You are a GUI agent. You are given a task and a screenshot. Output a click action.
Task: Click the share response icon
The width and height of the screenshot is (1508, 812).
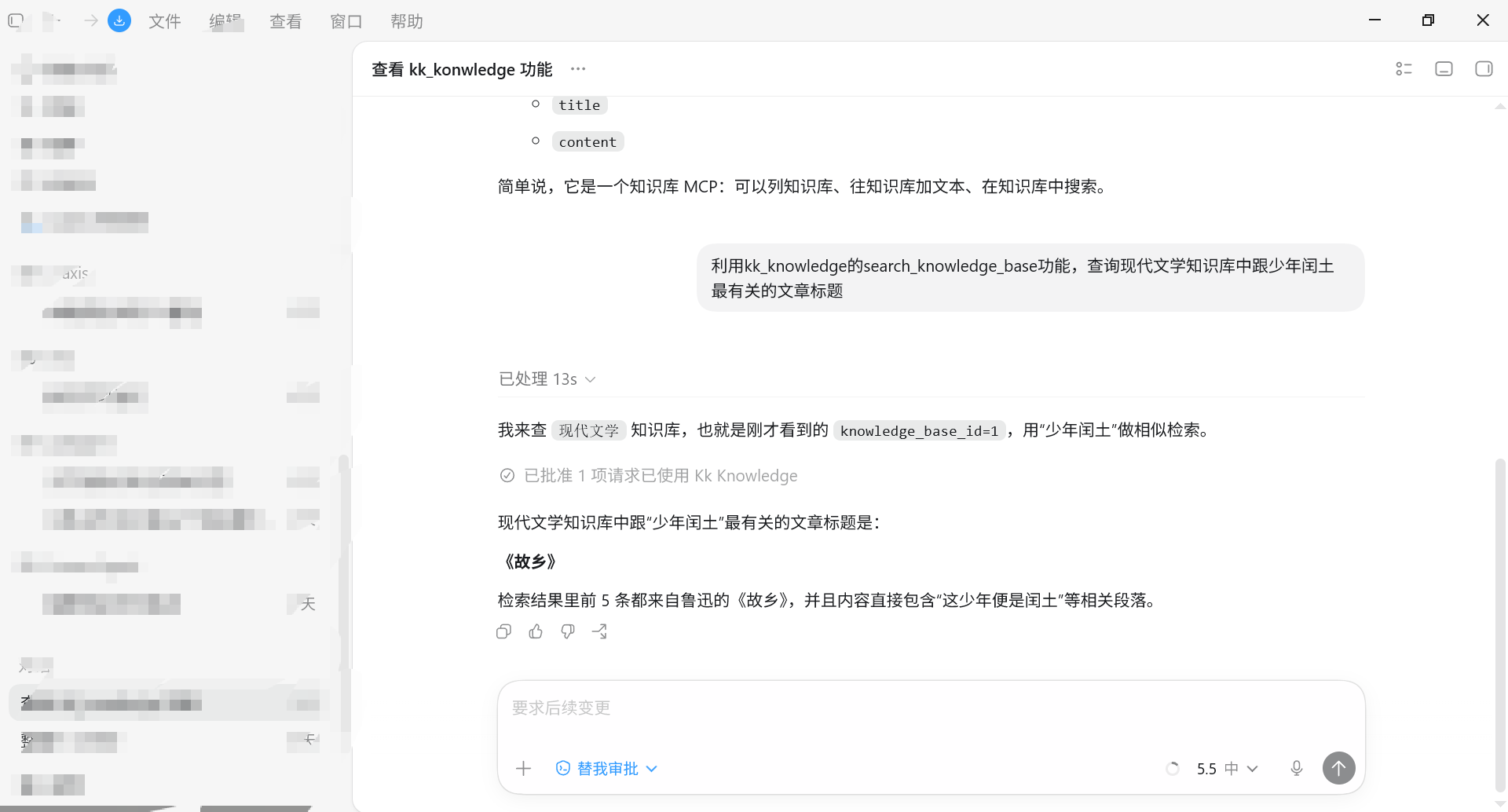[x=600, y=631]
